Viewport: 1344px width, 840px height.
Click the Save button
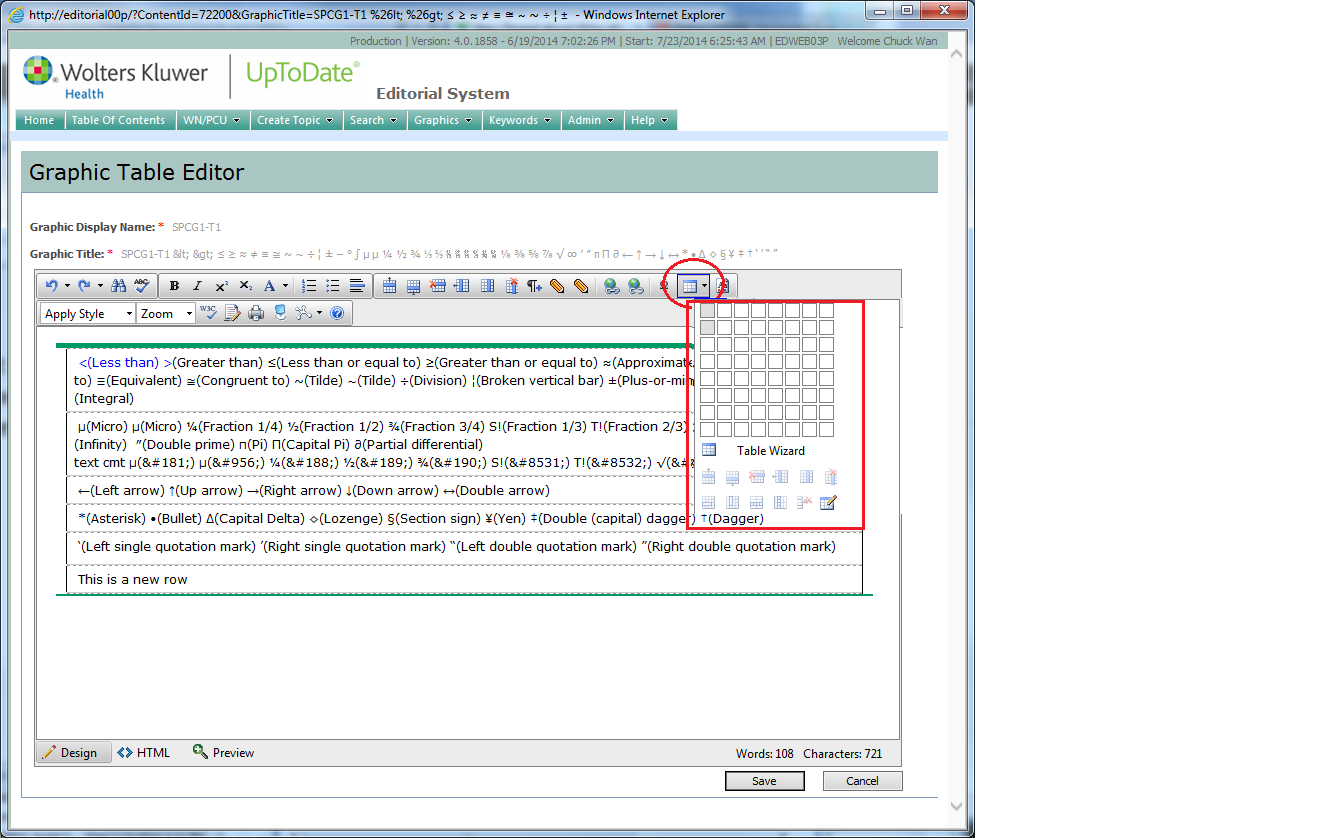[x=765, y=781]
